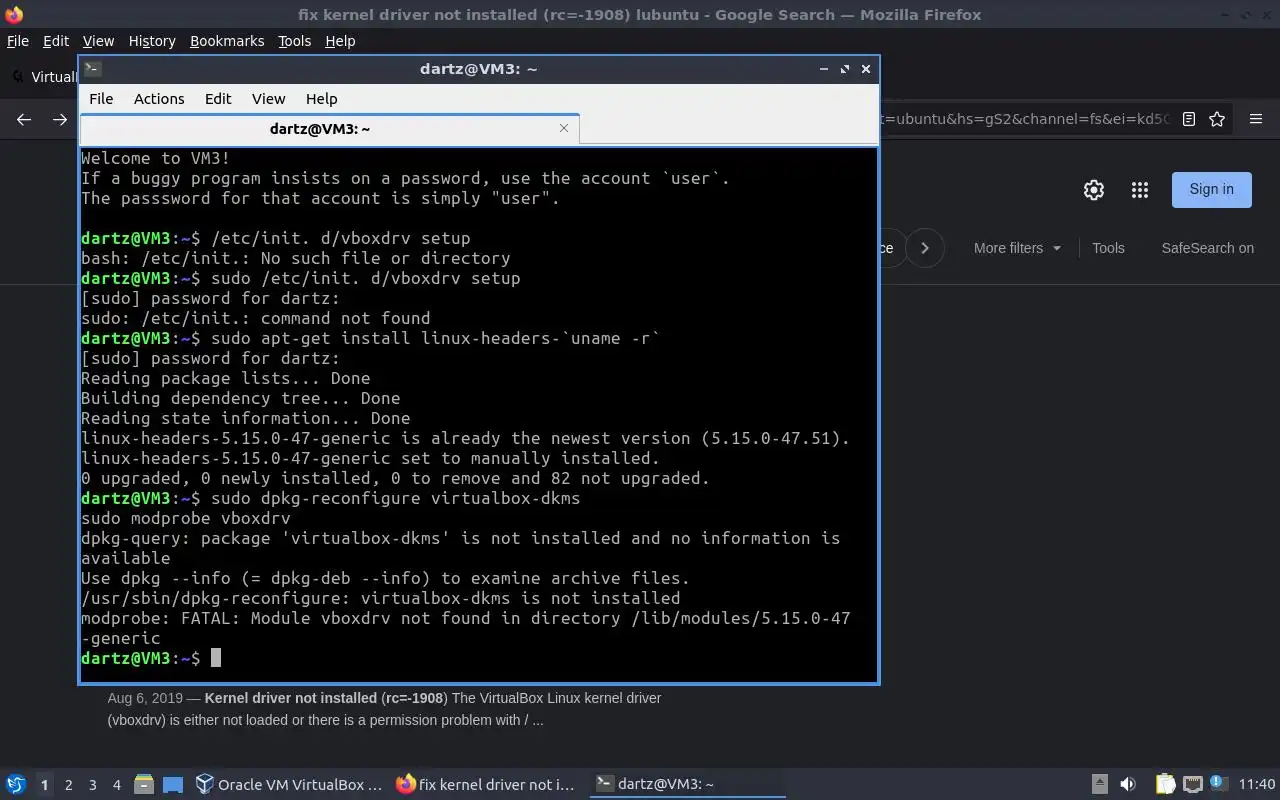Open Firefox History menu
Viewport: 1280px width, 800px height.
[x=152, y=41]
